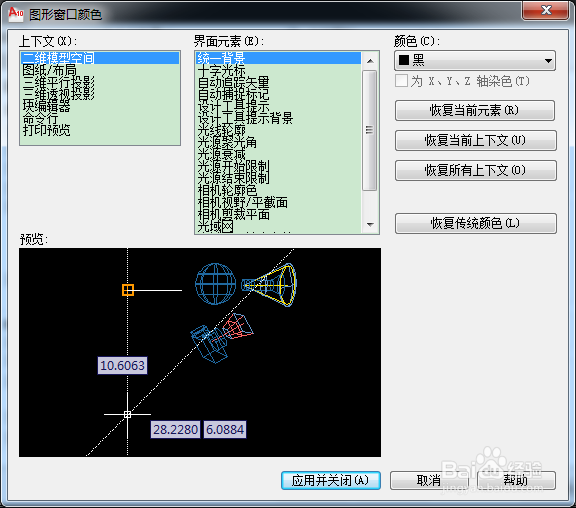Screen dimensions: 576x508
Task: Open the 颜色 color dropdown
Action: coord(475,60)
